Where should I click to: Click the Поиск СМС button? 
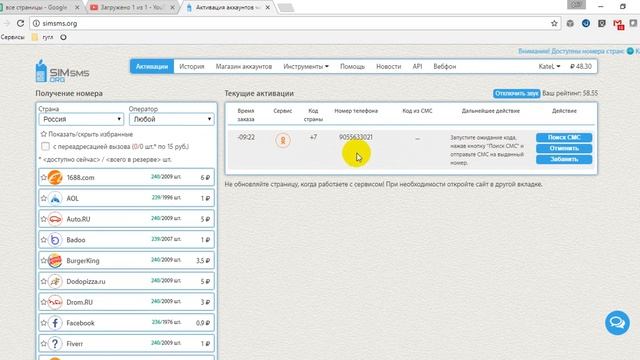564,138
